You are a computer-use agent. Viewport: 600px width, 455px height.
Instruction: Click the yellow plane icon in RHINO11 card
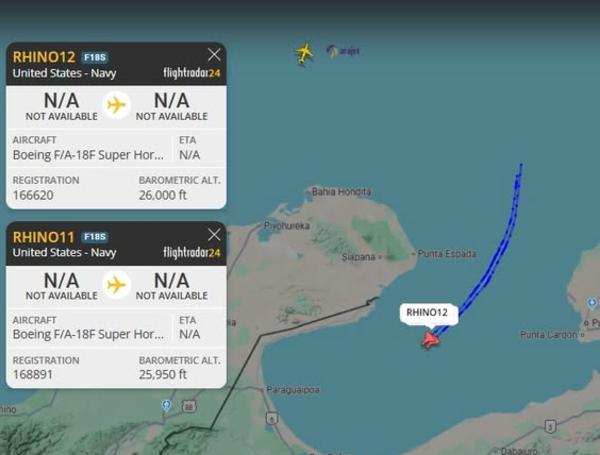coord(116,285)
